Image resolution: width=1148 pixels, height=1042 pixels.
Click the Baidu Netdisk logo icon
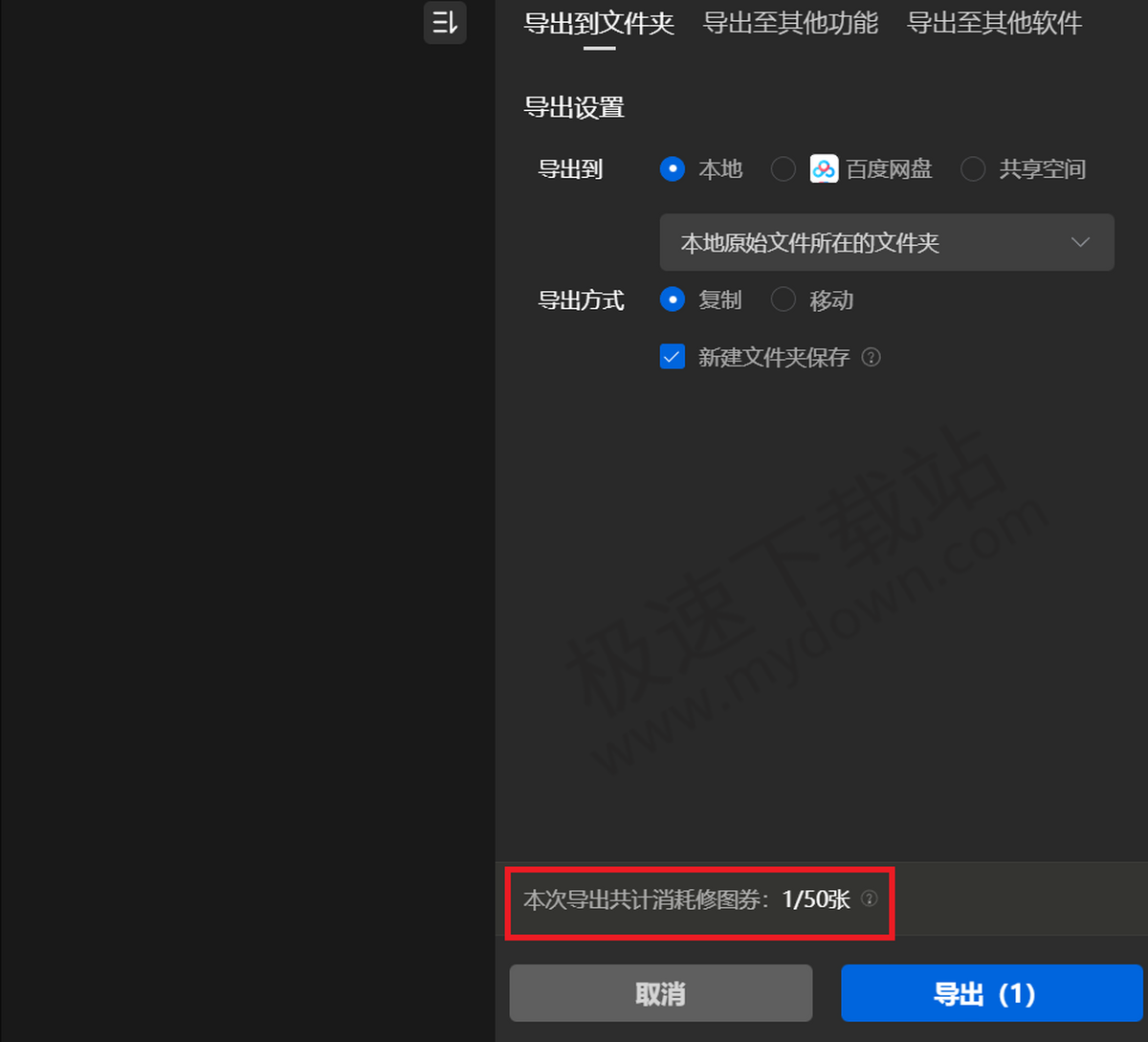(x=825, y=168)
